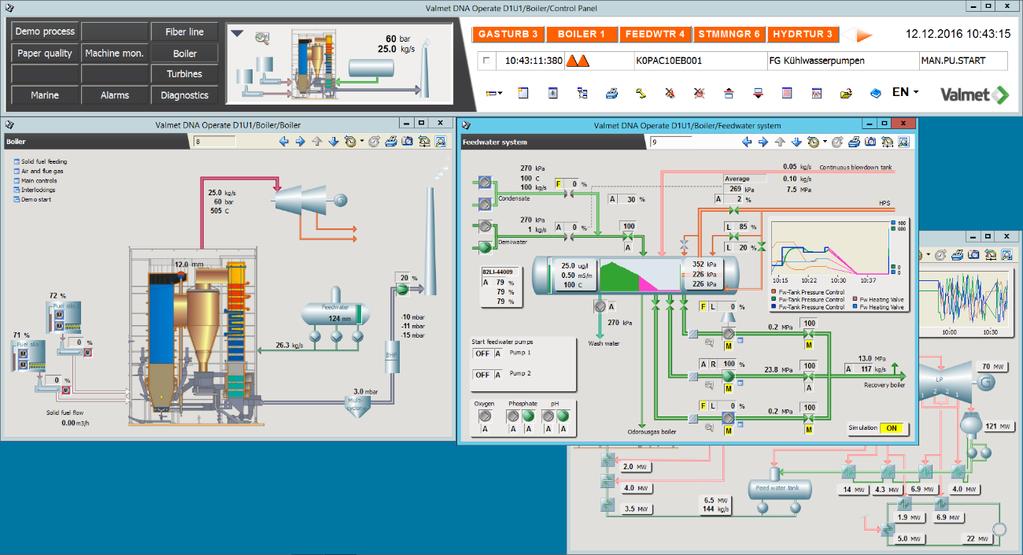Click the page number field in Boiler window
This screenshot has width=1023, height=555.
click(x=214, y=142)
